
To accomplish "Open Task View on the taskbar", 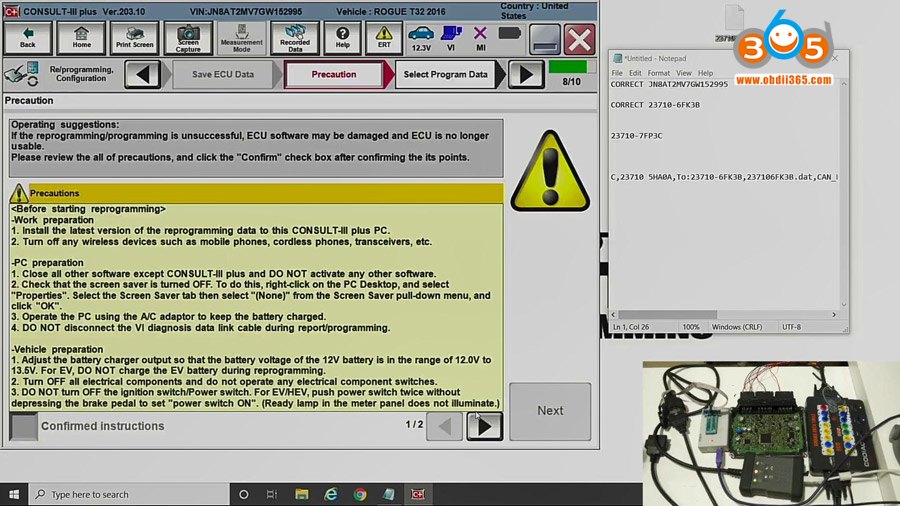I will point(272,494).
